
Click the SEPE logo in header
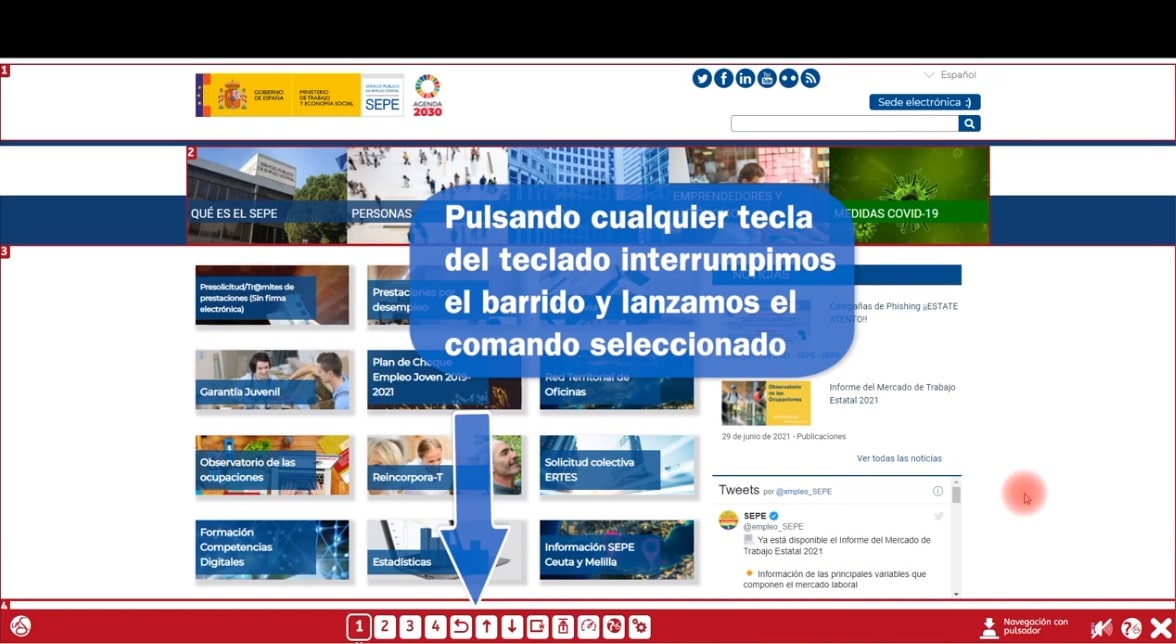point(382,95)
